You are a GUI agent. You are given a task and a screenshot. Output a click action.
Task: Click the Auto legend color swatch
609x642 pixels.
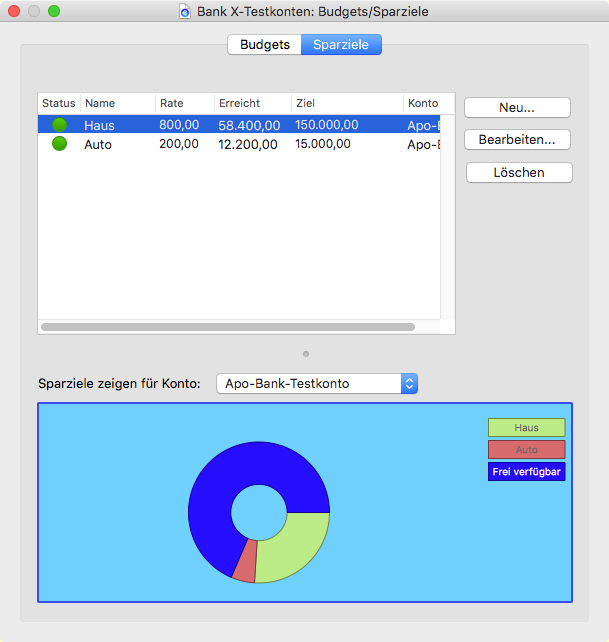pos(526,449)
